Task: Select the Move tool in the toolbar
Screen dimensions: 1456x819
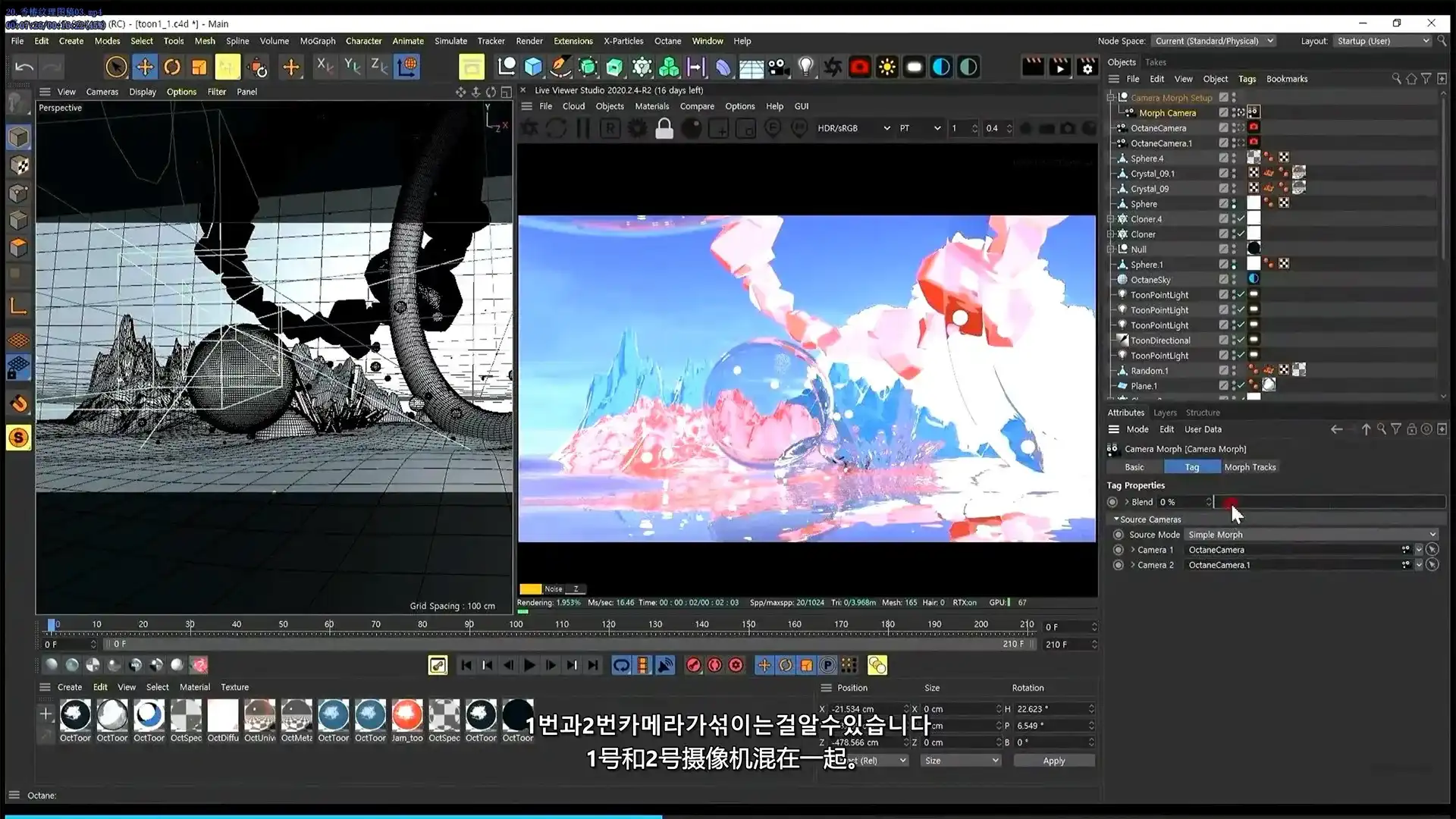Action: (x=145, y=67)
